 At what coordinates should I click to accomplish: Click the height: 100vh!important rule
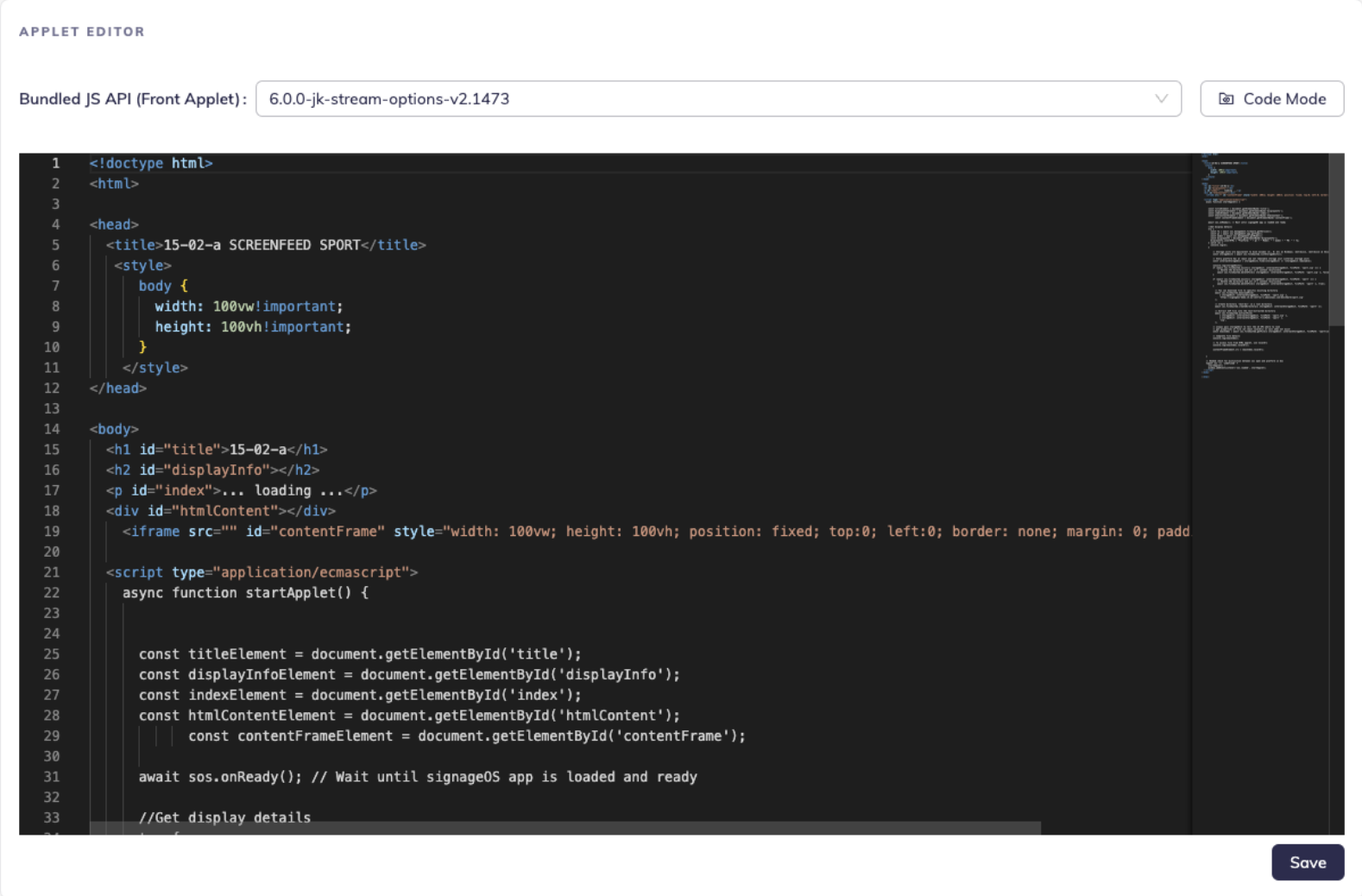(x=252, y=327)
